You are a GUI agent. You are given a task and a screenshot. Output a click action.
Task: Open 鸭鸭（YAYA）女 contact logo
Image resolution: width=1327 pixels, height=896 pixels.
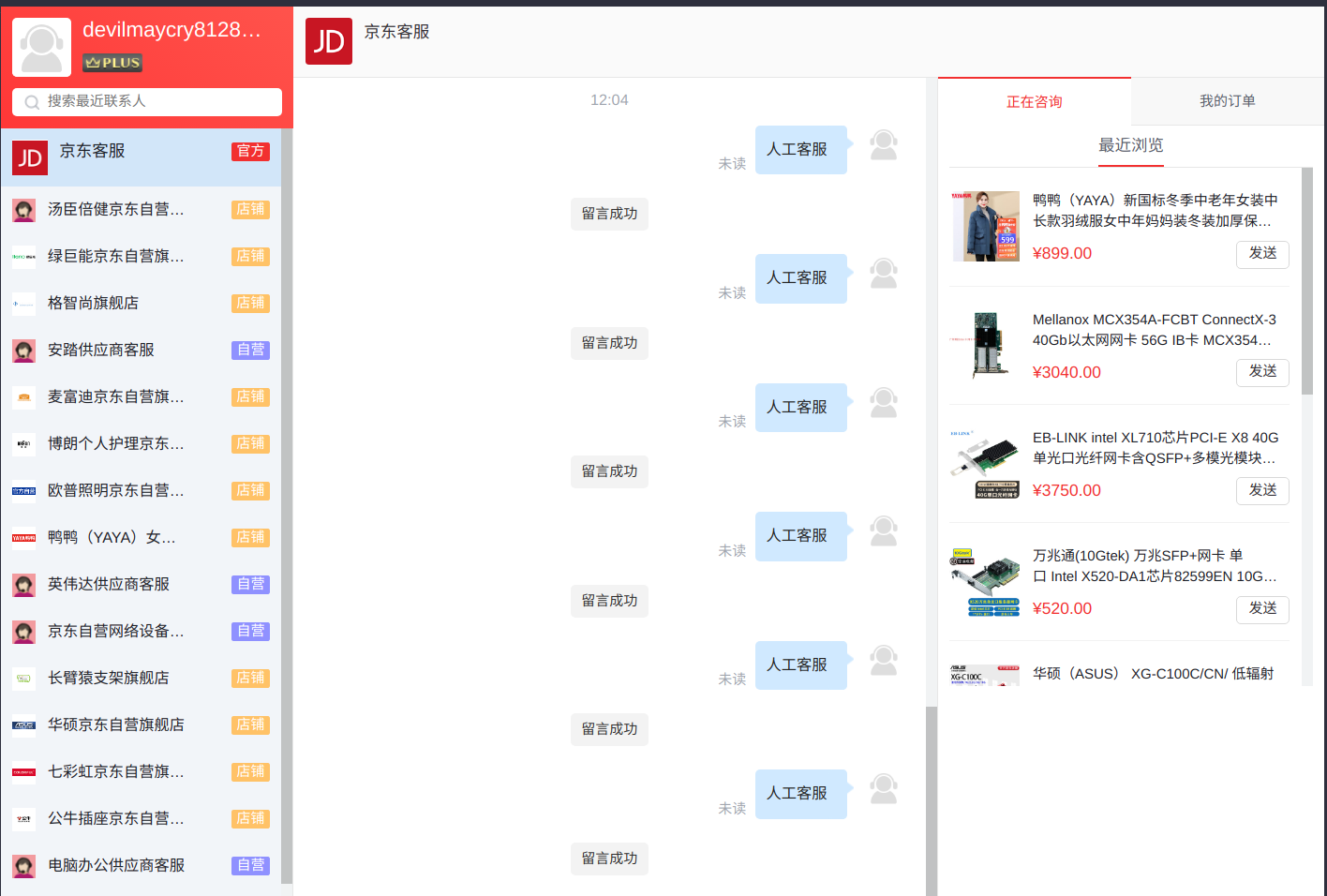(x=23, y=538)
